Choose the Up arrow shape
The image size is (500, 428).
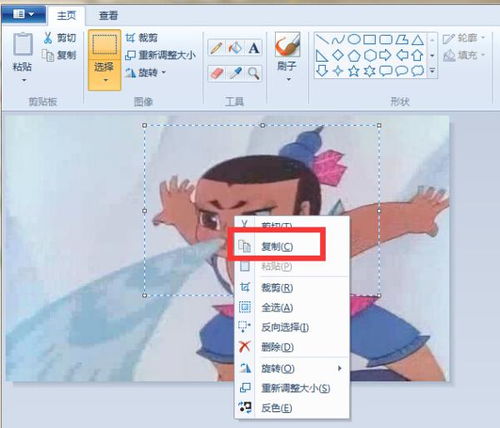[x=417, y=55]
